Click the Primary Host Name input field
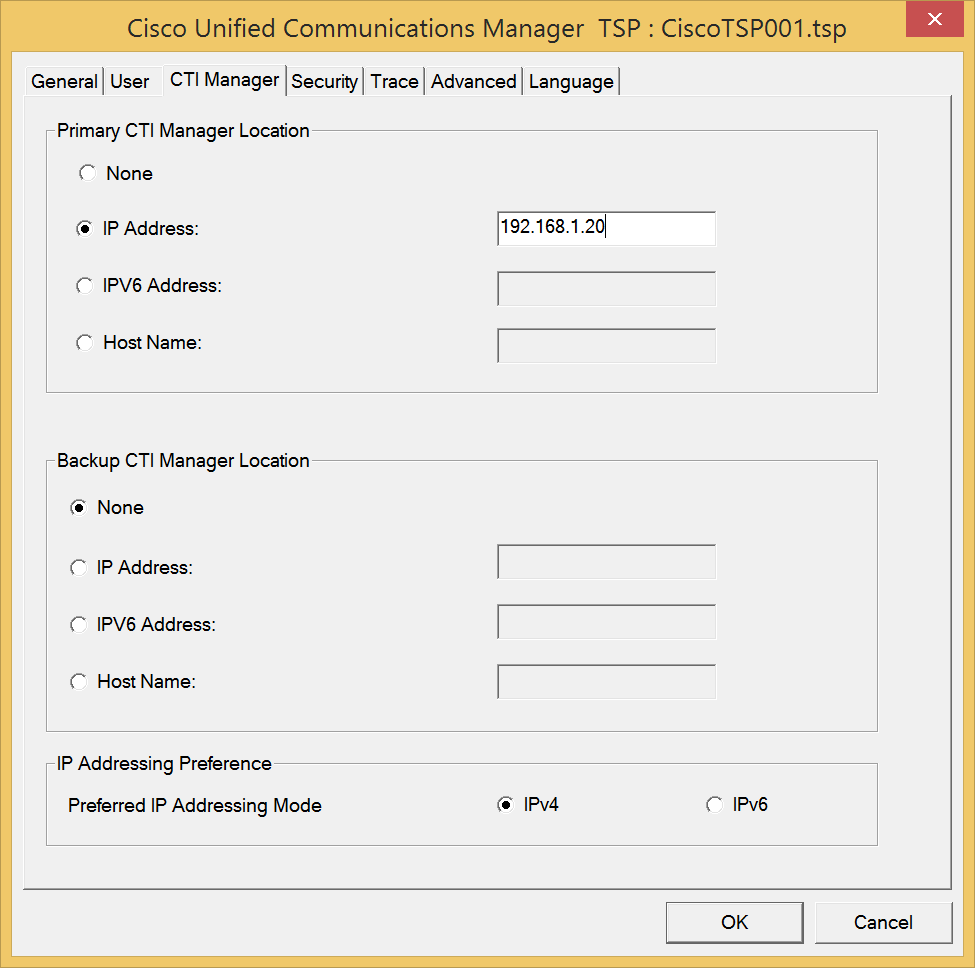This screenshot has height=968, width=975. tap(606, 346)
